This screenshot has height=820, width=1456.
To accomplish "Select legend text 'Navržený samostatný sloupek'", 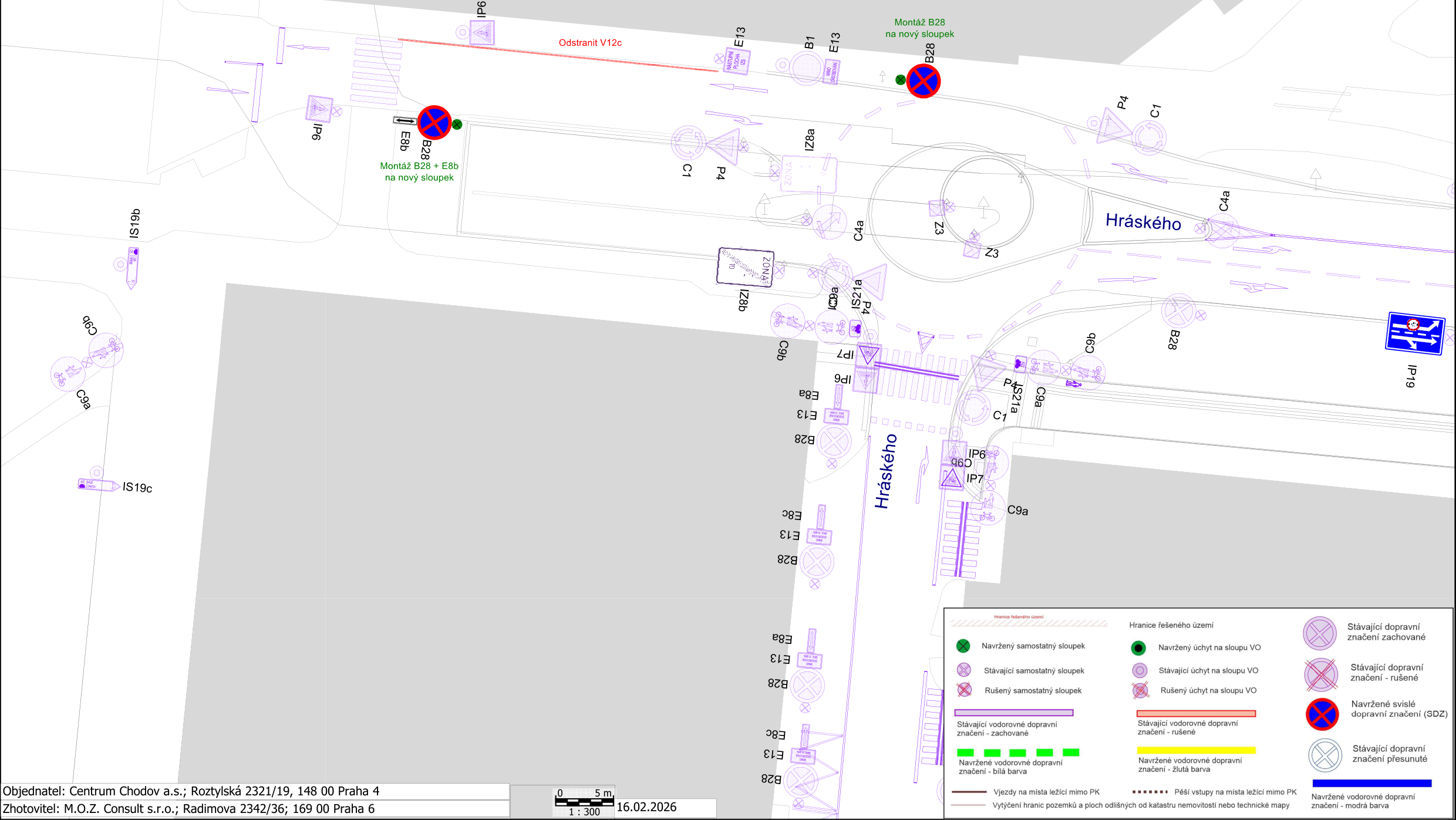I will 1033,646.
